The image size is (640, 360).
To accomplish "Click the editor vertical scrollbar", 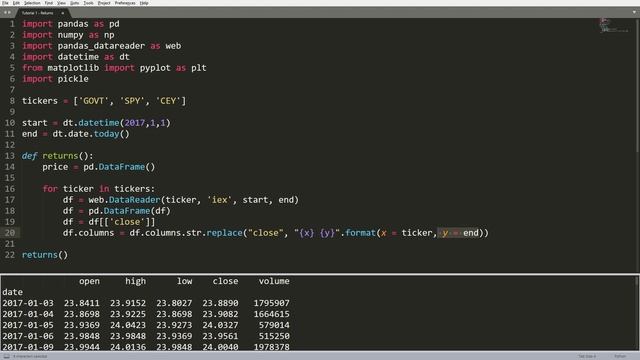I will tap(638, 86).
